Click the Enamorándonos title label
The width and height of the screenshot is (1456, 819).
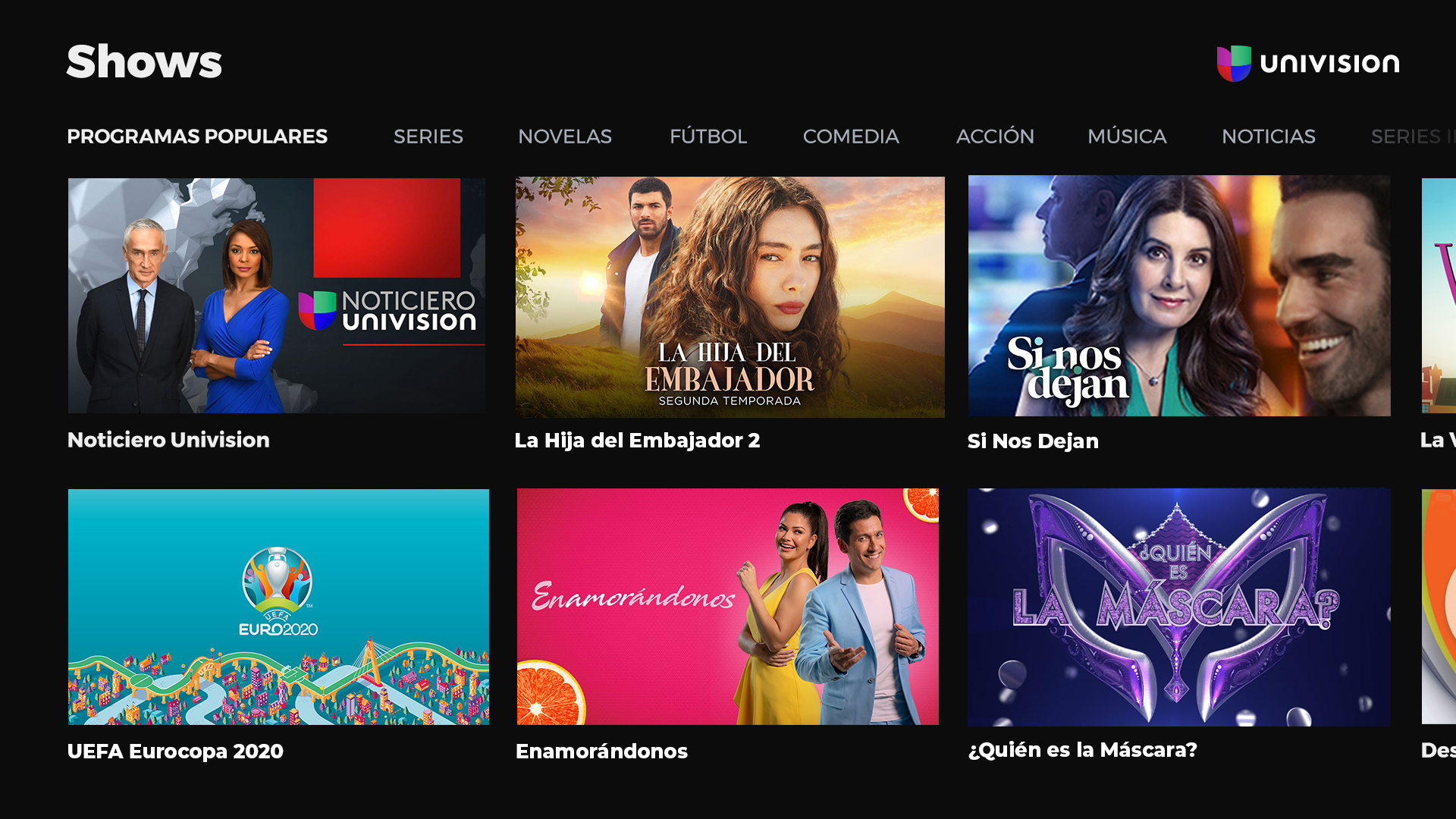coord(601,751)
